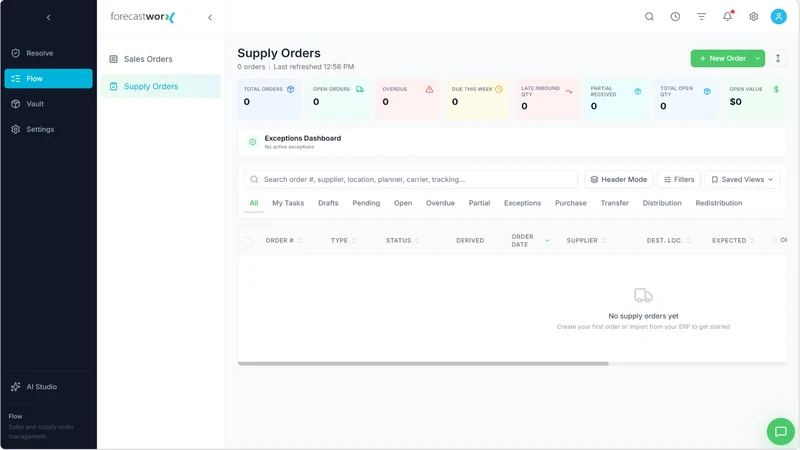This screenshot has width=800, height=450.
Task: Click the Derived column header
Action: tap(470, 240)
